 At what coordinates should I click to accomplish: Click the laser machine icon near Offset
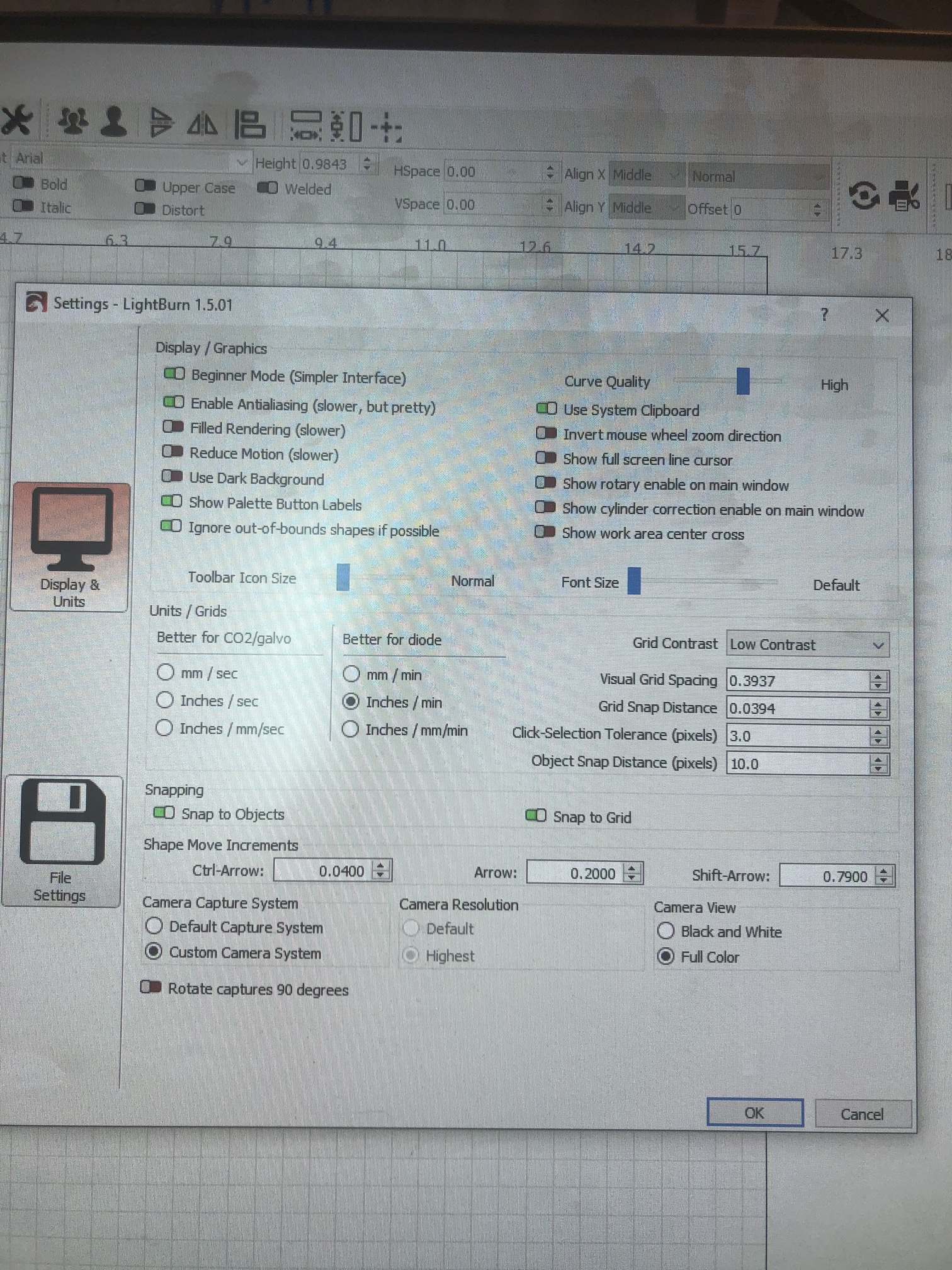903,195
